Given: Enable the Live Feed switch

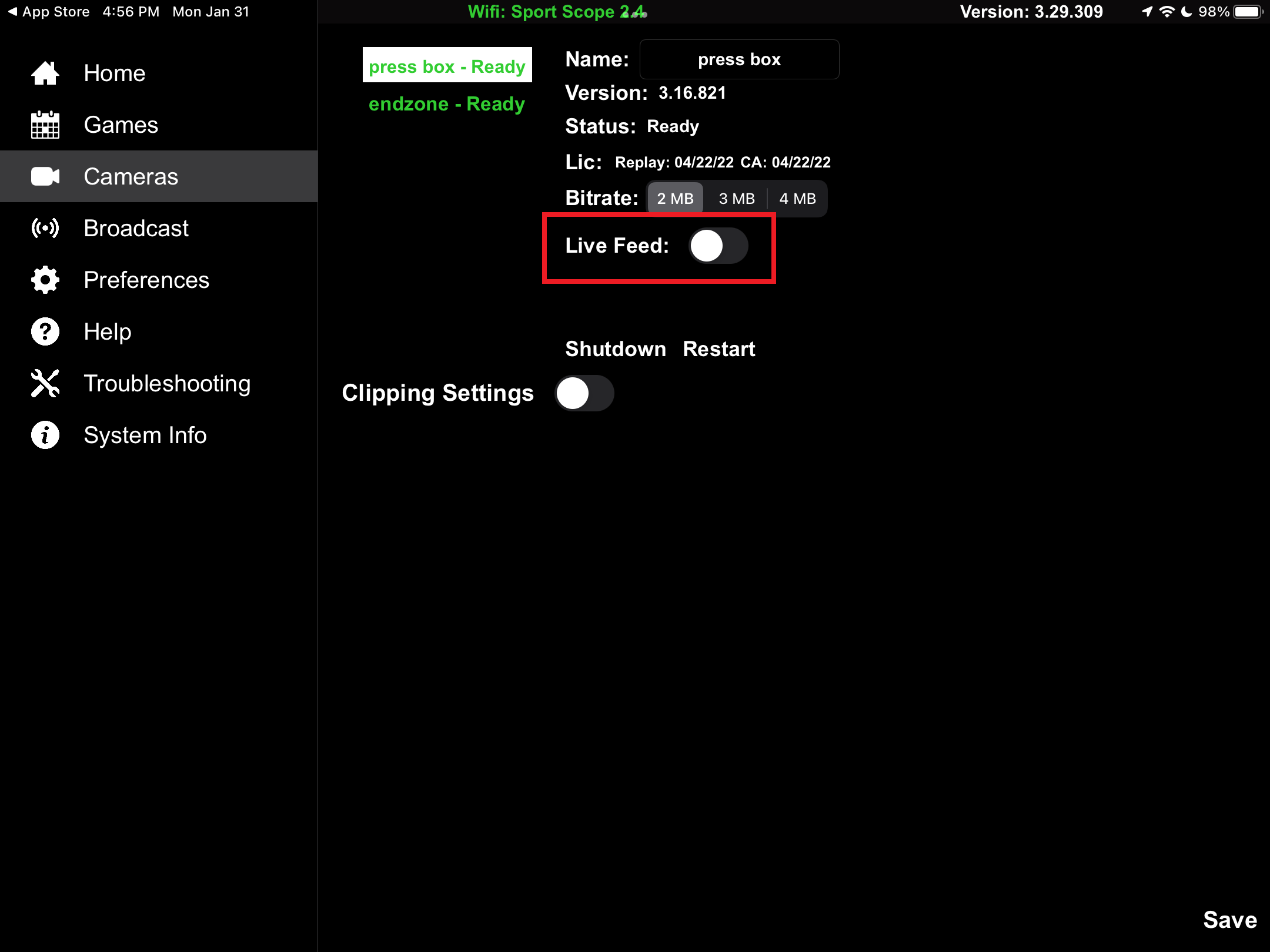Looking at the screenshot, I should coord(718,246).
